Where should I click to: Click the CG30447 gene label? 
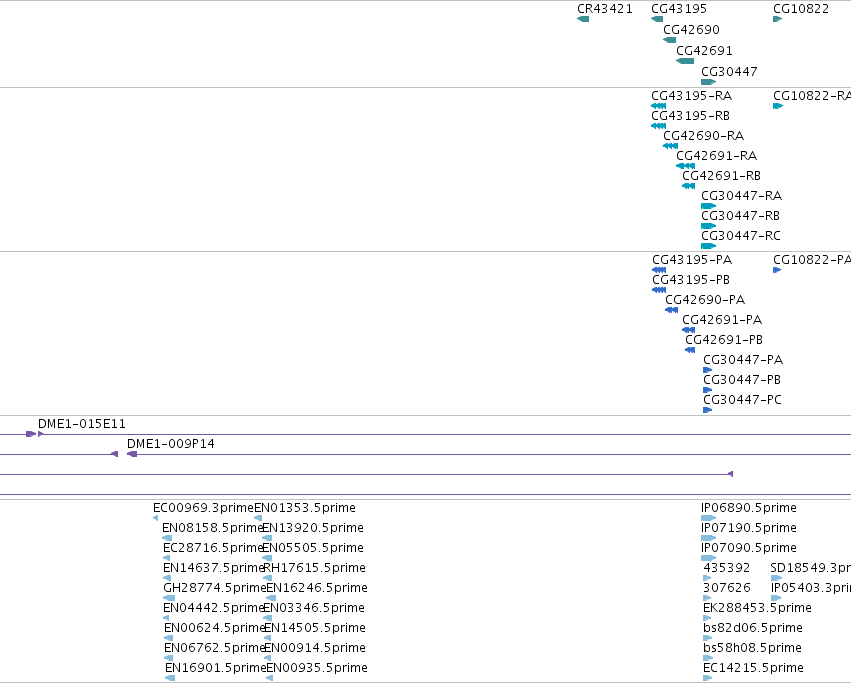(729, 72)
